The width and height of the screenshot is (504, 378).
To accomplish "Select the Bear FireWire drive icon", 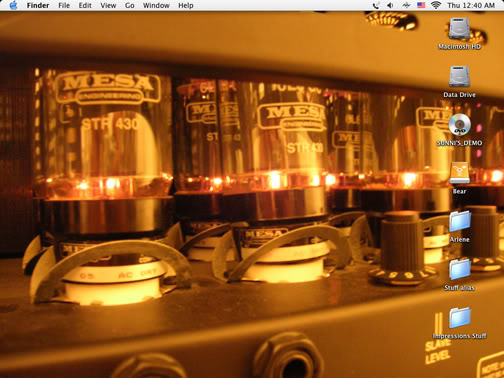I will coord(459,173).
